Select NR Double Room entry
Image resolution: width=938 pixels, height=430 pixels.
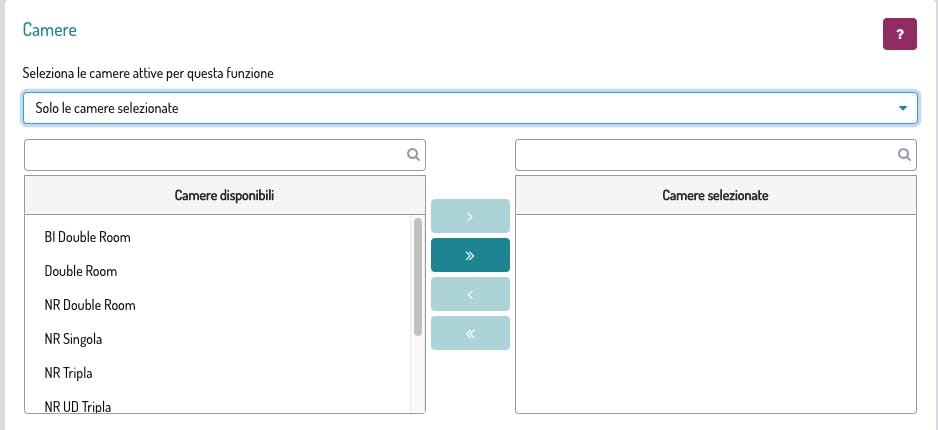90,305
